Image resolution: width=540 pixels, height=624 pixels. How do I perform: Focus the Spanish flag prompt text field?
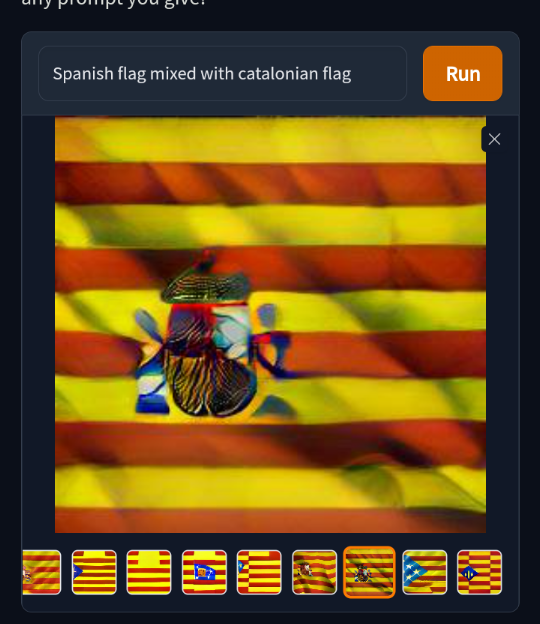(x=222, y=74)
